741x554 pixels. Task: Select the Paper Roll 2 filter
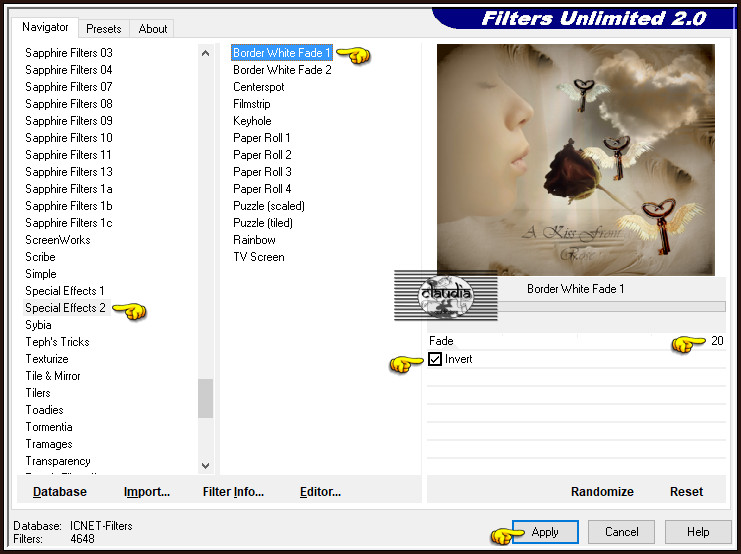click(262, 155)
